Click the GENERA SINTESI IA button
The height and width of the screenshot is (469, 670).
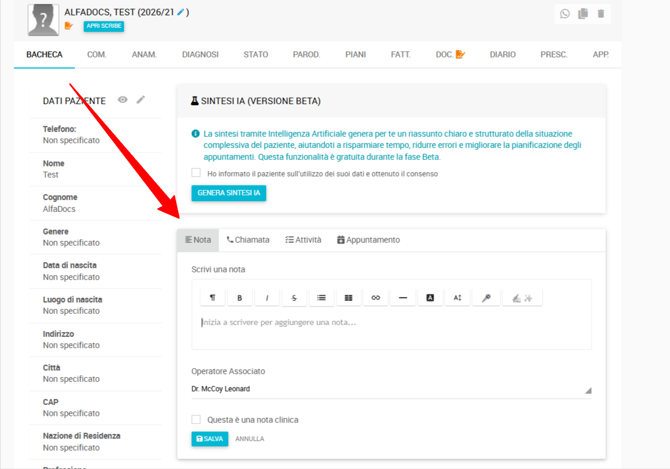(229, 193)
